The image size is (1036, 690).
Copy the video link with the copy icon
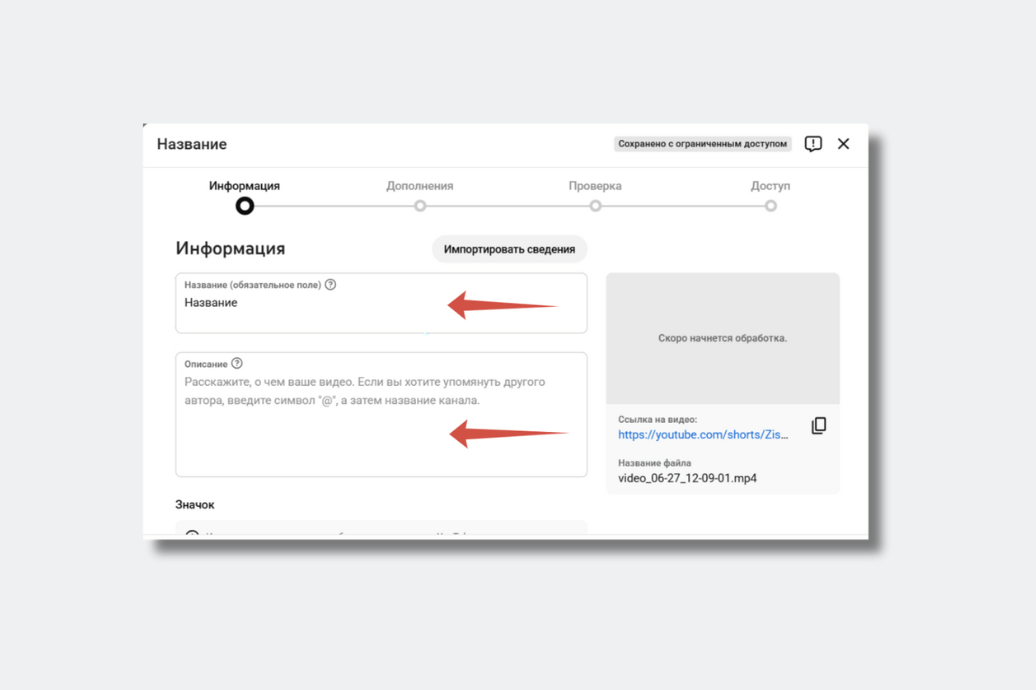(x=818, y=426)
